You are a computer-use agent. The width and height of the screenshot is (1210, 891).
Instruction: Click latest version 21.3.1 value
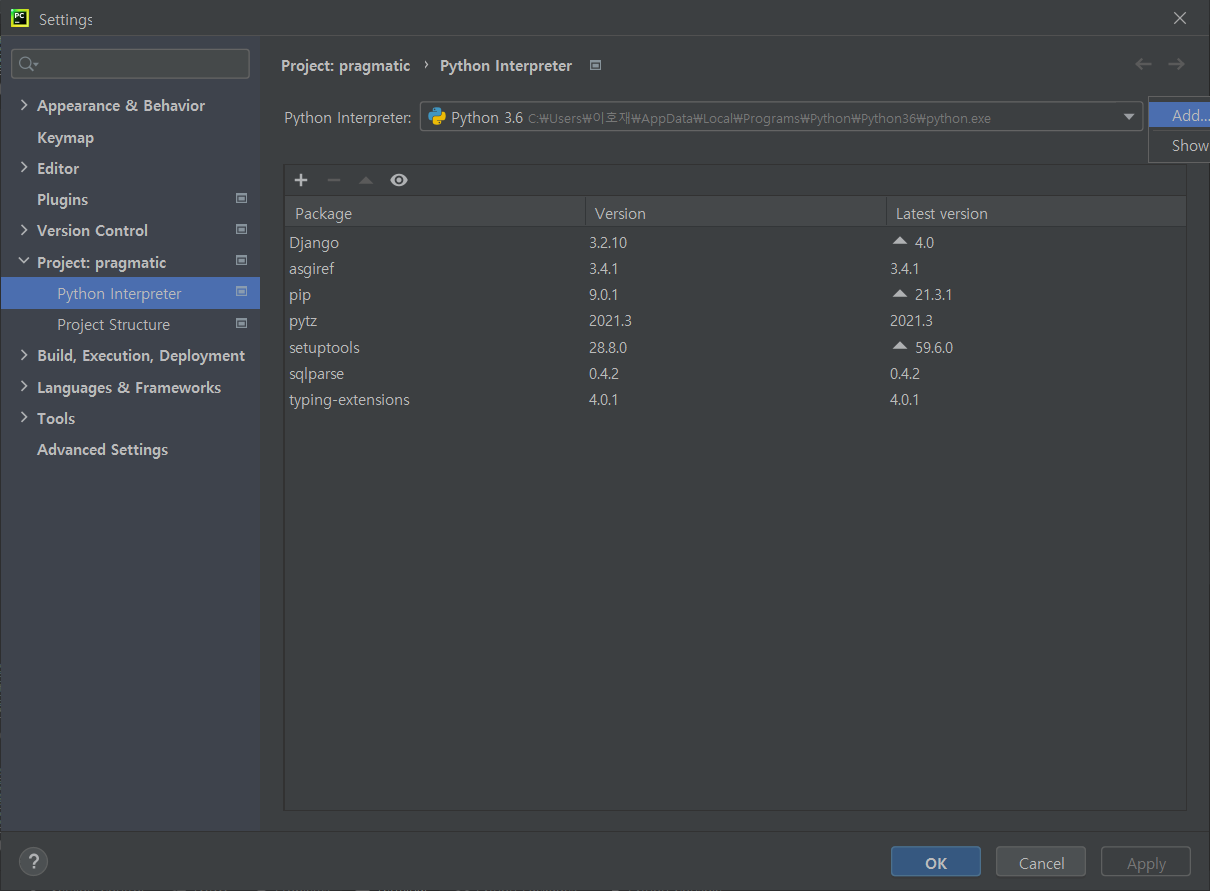(x=933, y=295)
